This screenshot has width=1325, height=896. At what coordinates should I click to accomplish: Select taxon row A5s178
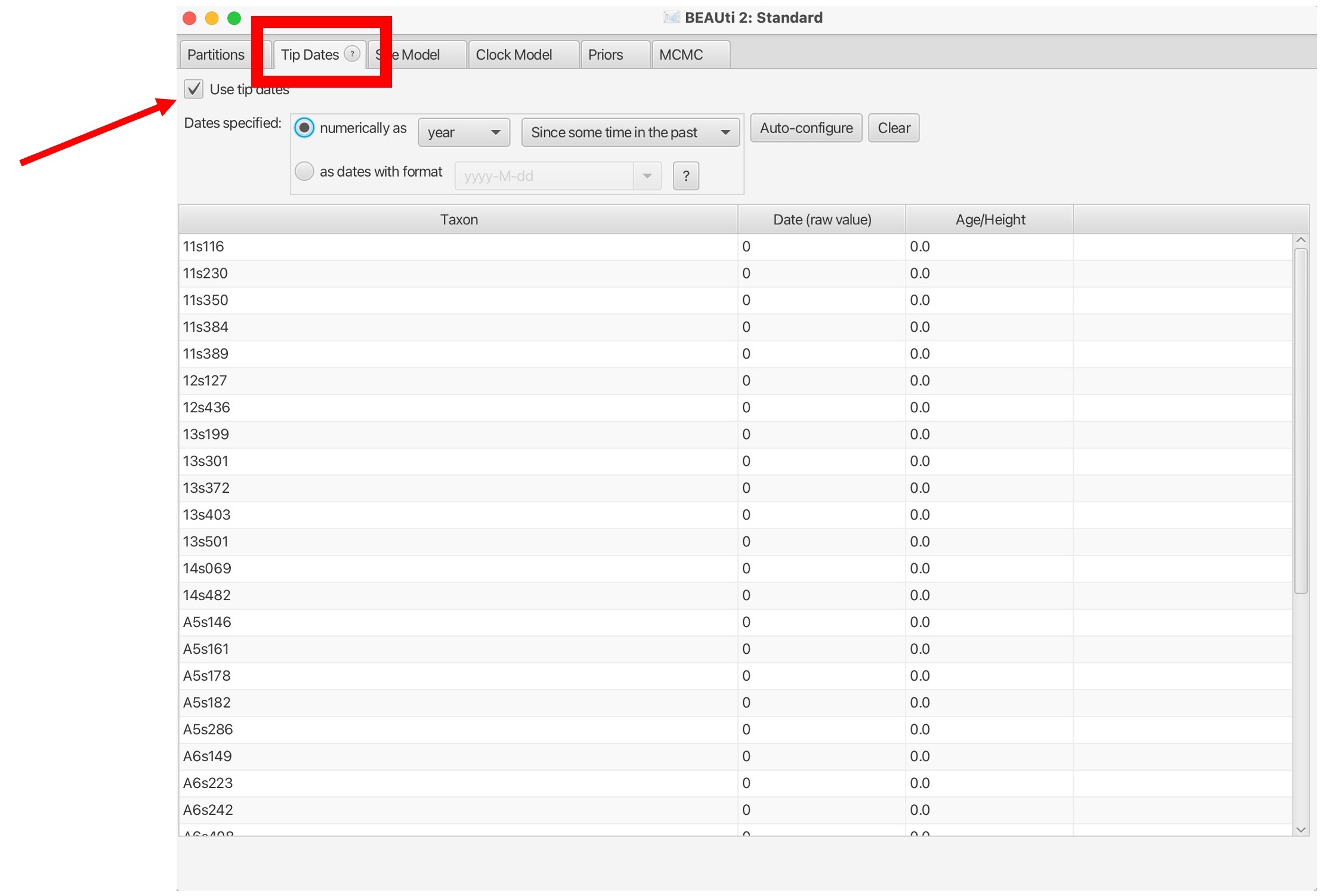pos(735,676)
